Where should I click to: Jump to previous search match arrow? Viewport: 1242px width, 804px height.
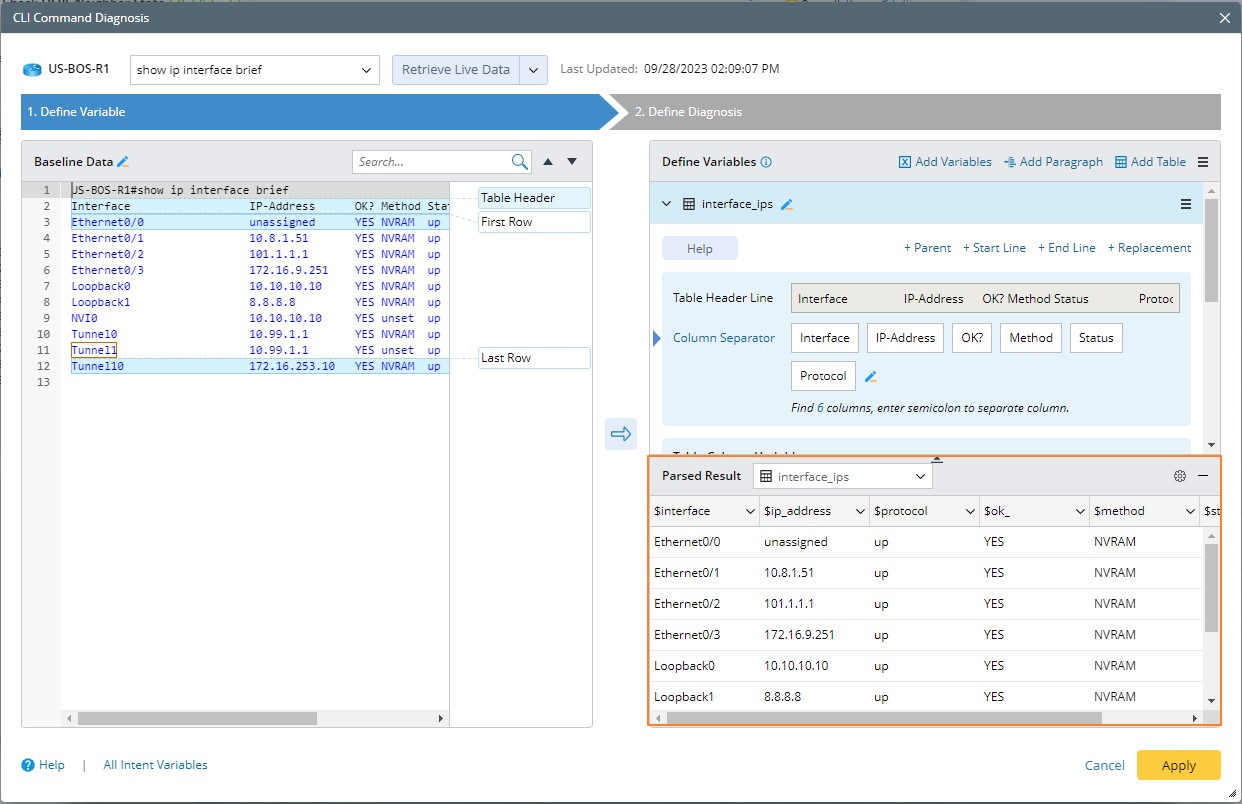(x=548, y=162)
